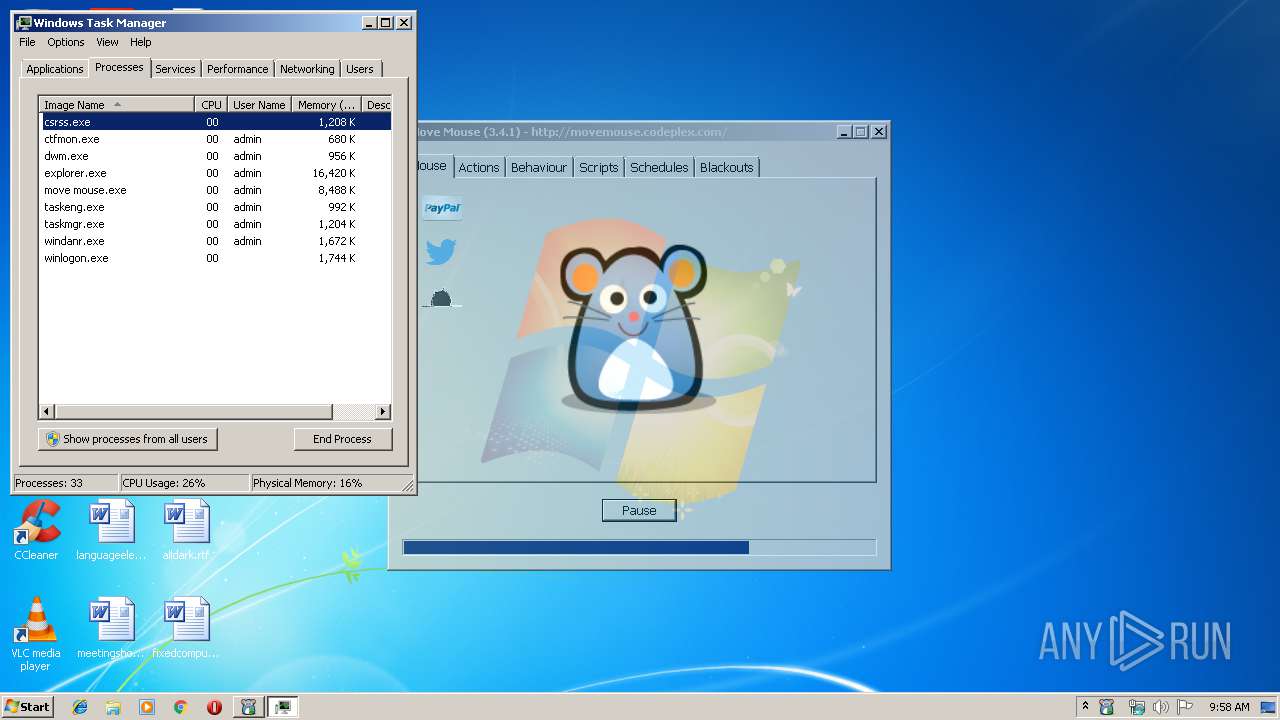Select the fixedcompu... Word document icon

point(187,628)
